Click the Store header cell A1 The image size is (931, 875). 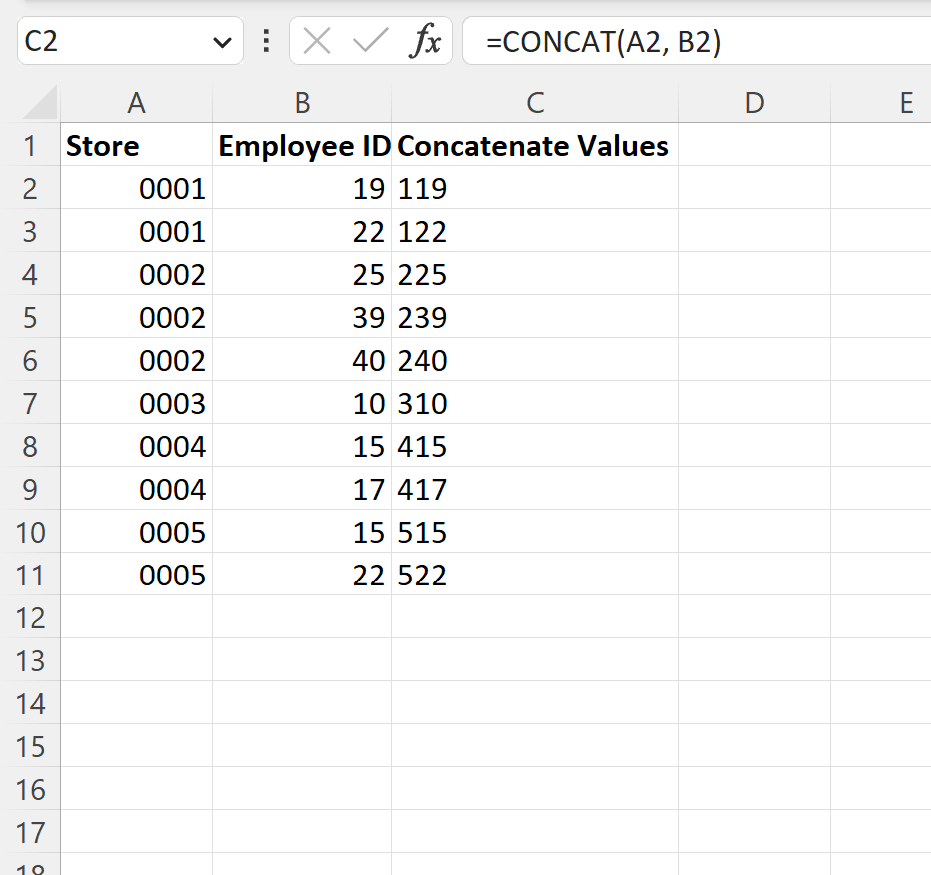pyautogui.click(x=137, y=145)
